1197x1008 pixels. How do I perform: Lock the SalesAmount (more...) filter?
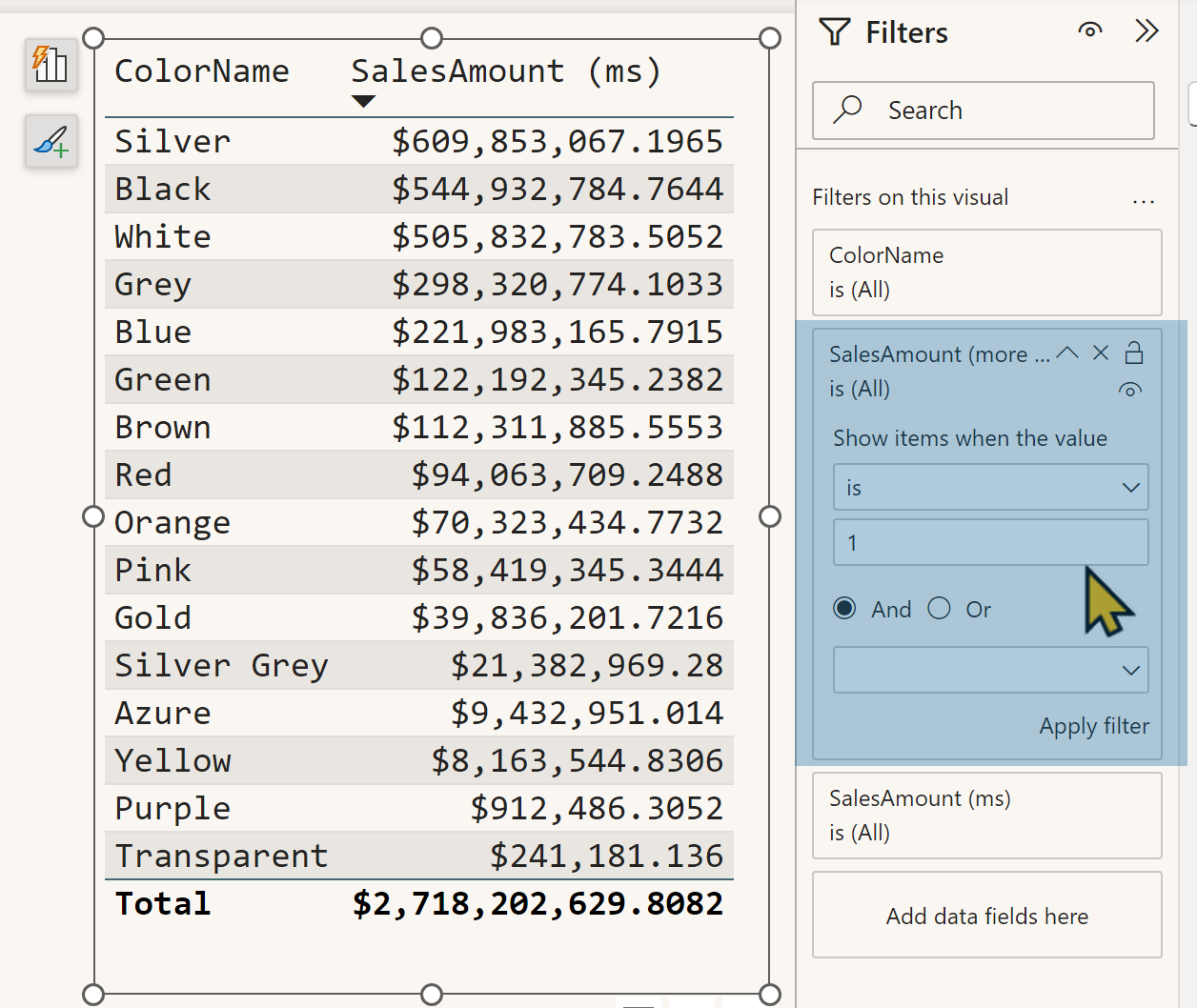coord(1134,353)
